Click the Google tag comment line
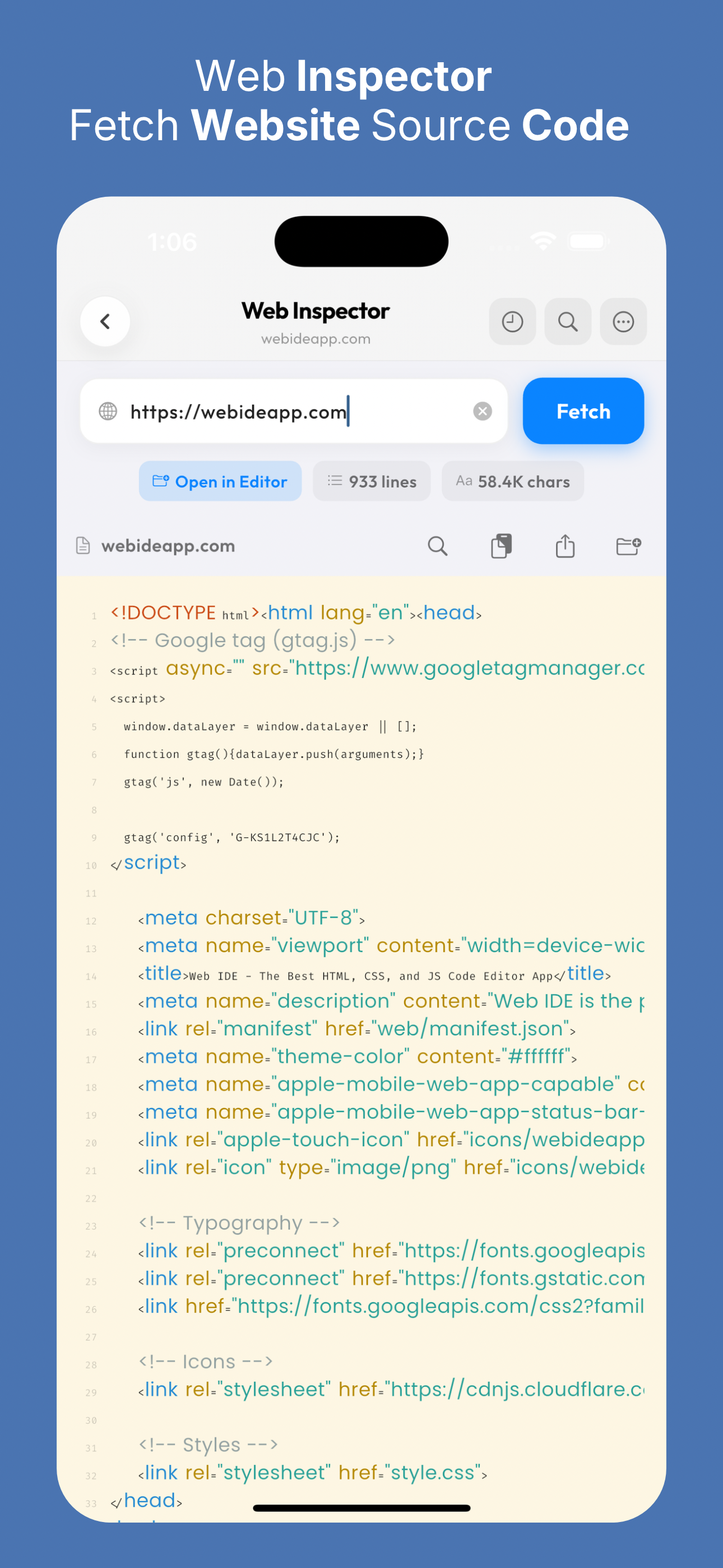 pos(253,640)
